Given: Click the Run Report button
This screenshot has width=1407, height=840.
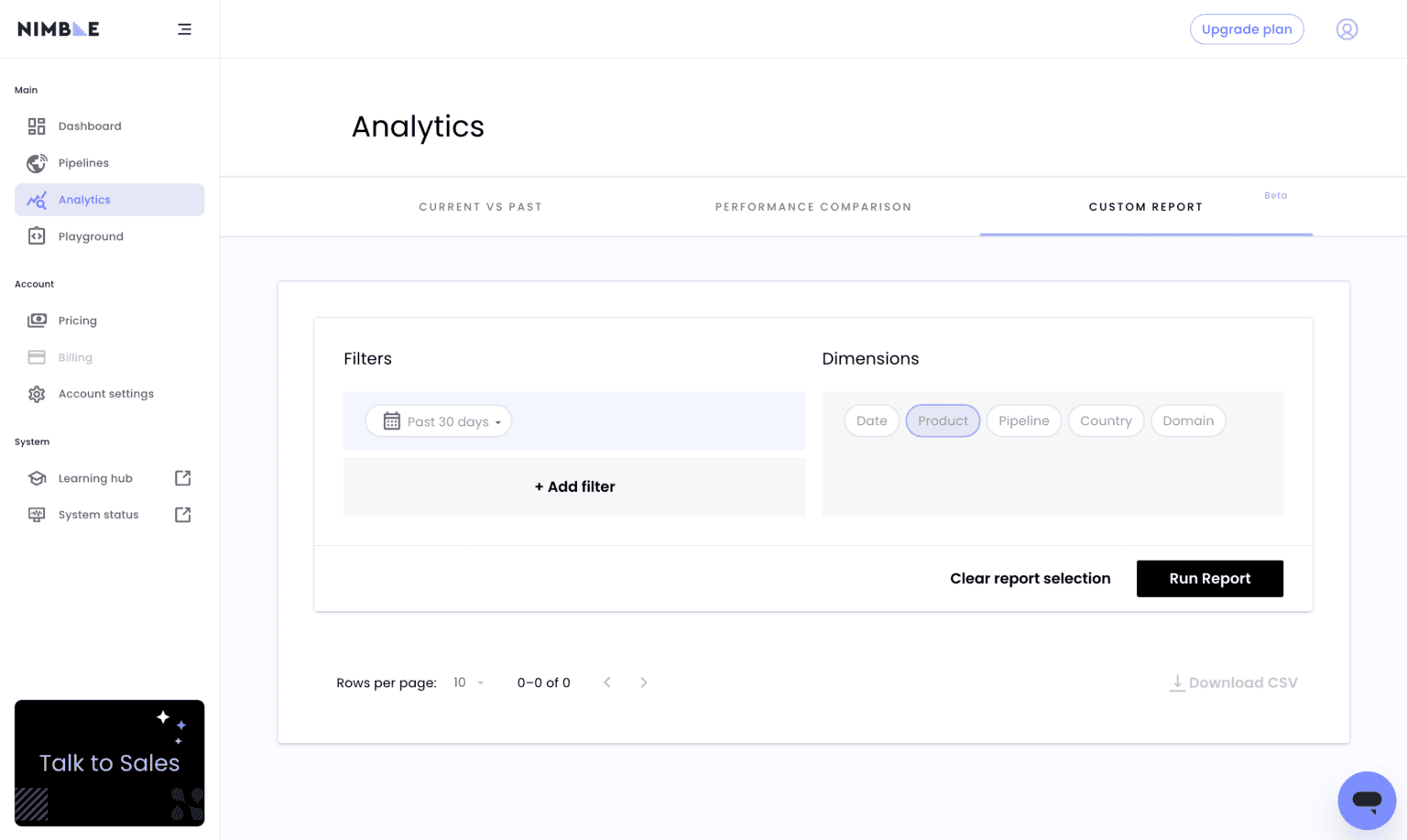Looking at the screenshot, I should click(x=1210, y=579).
